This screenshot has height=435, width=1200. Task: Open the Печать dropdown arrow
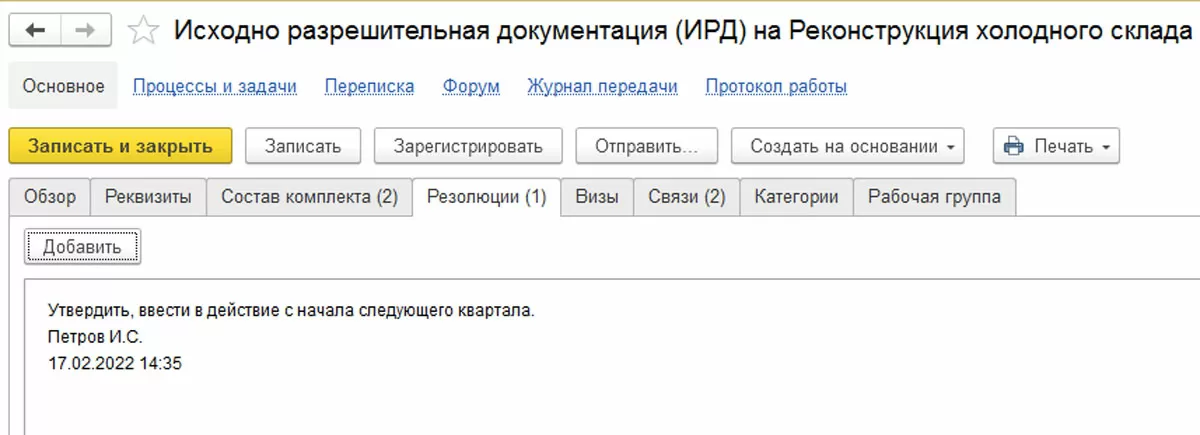[x=1105, y=146]
